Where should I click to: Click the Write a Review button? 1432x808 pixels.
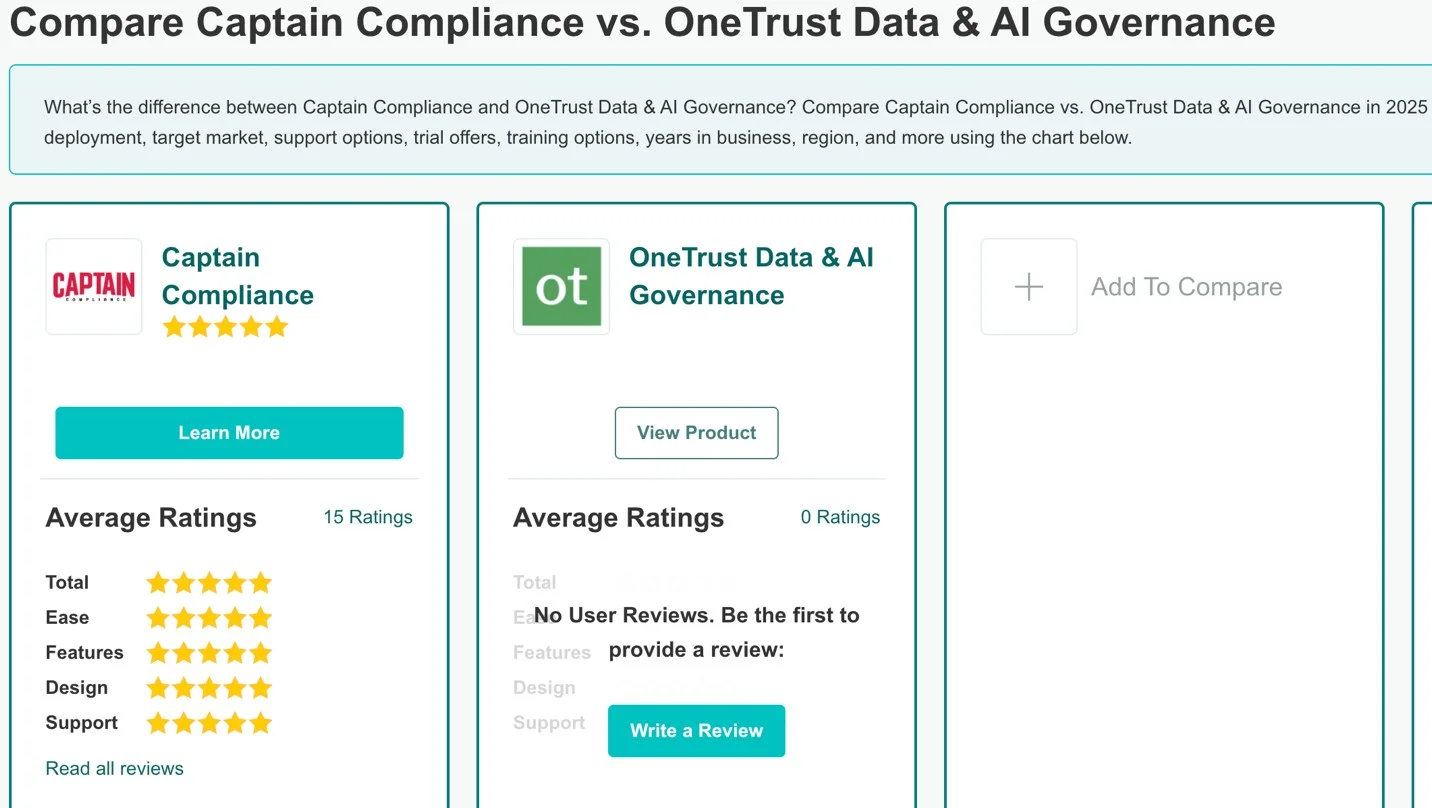696,731
